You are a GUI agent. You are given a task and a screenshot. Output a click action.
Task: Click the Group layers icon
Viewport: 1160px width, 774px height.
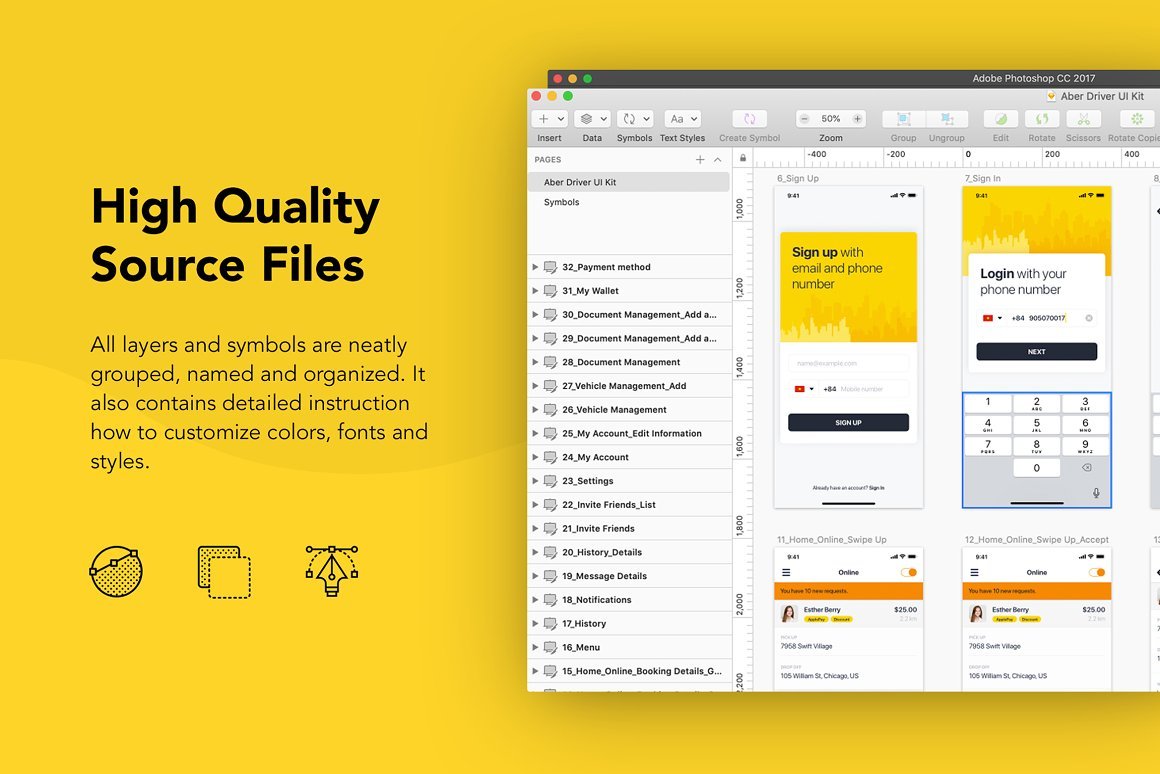pyautogui.click(x=903, y=119)
